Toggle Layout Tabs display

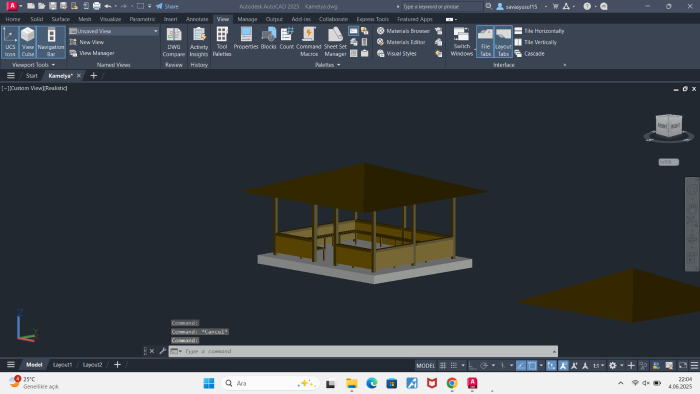click(503, 42)
